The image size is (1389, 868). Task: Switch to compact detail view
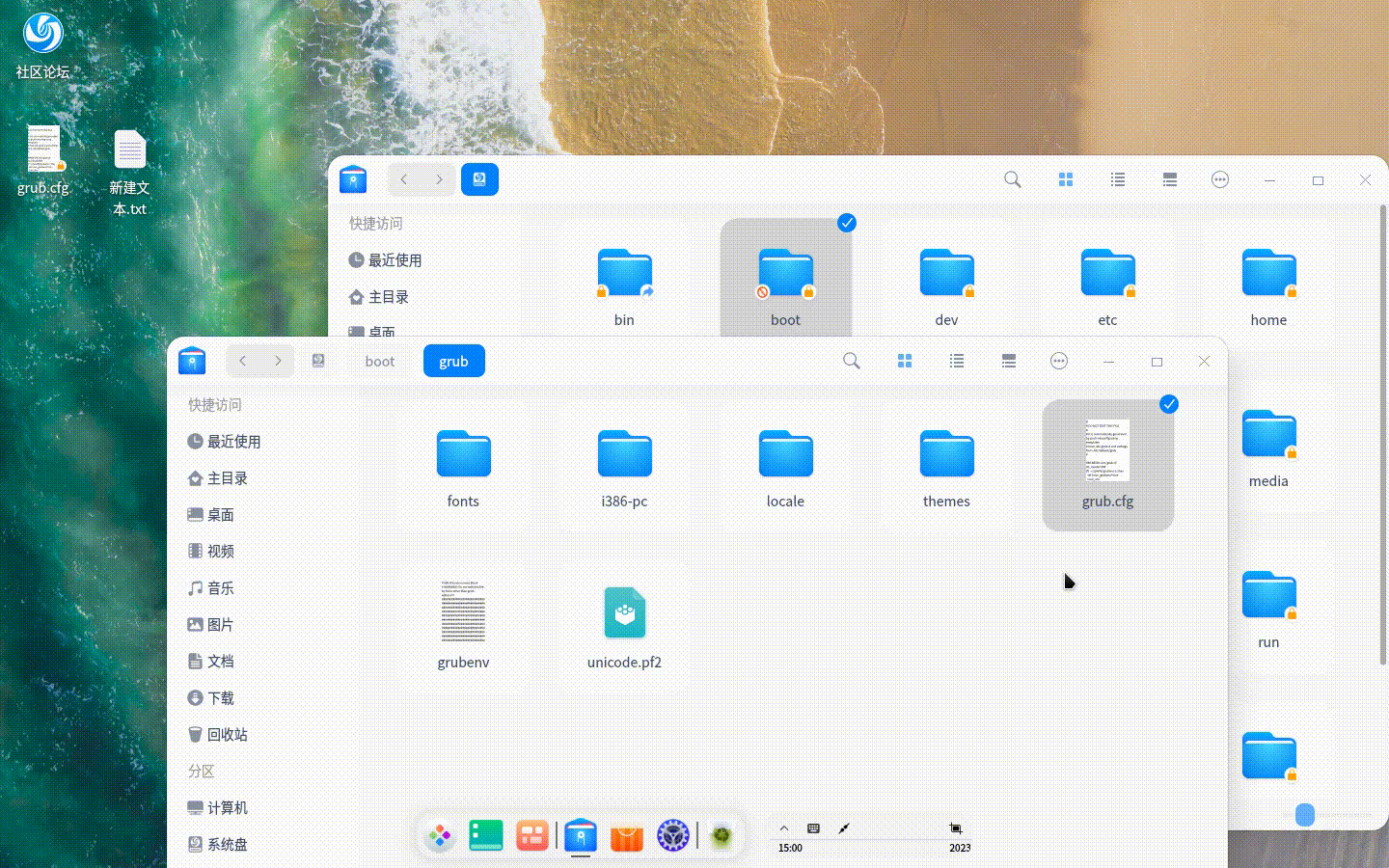click(x=1008, y=360)
